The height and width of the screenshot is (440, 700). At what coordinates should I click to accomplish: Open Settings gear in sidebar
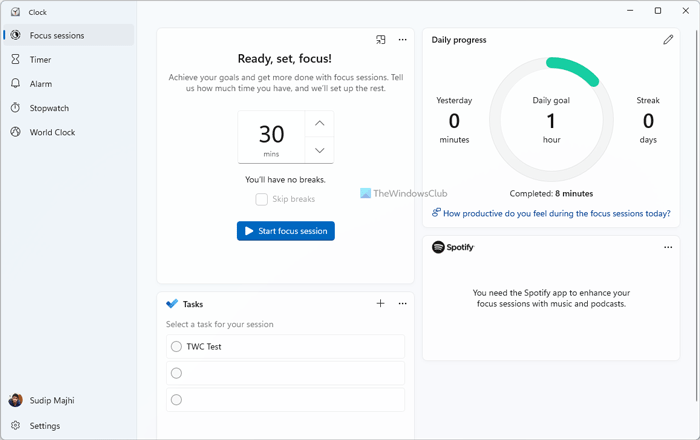[x=16, y=426]
